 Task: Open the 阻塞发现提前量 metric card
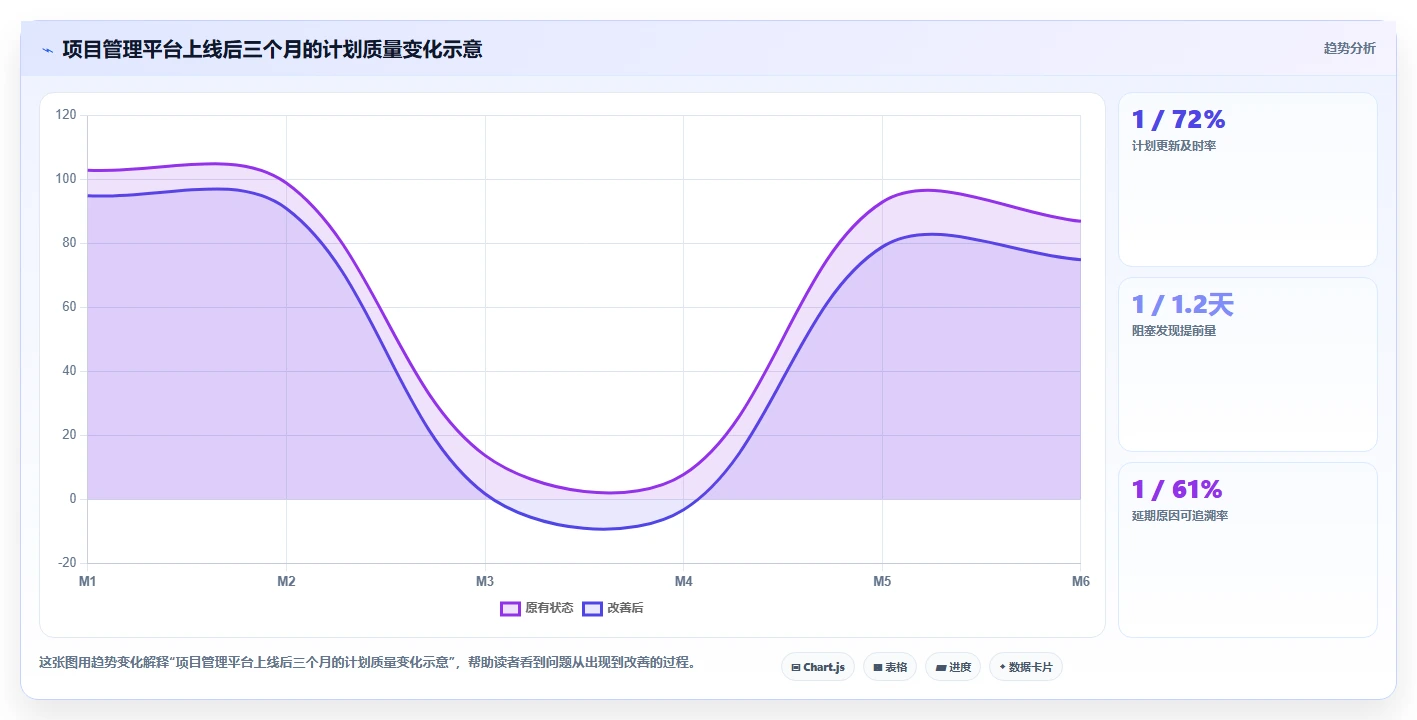(x=1248, y=365)
